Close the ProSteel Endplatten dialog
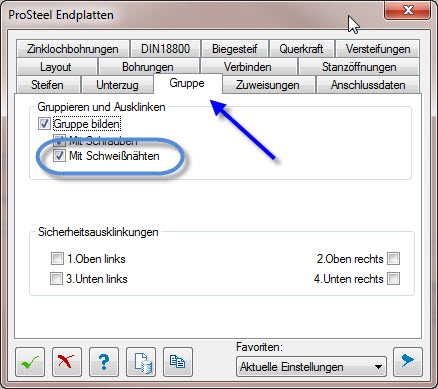 (x=408, y=10)
